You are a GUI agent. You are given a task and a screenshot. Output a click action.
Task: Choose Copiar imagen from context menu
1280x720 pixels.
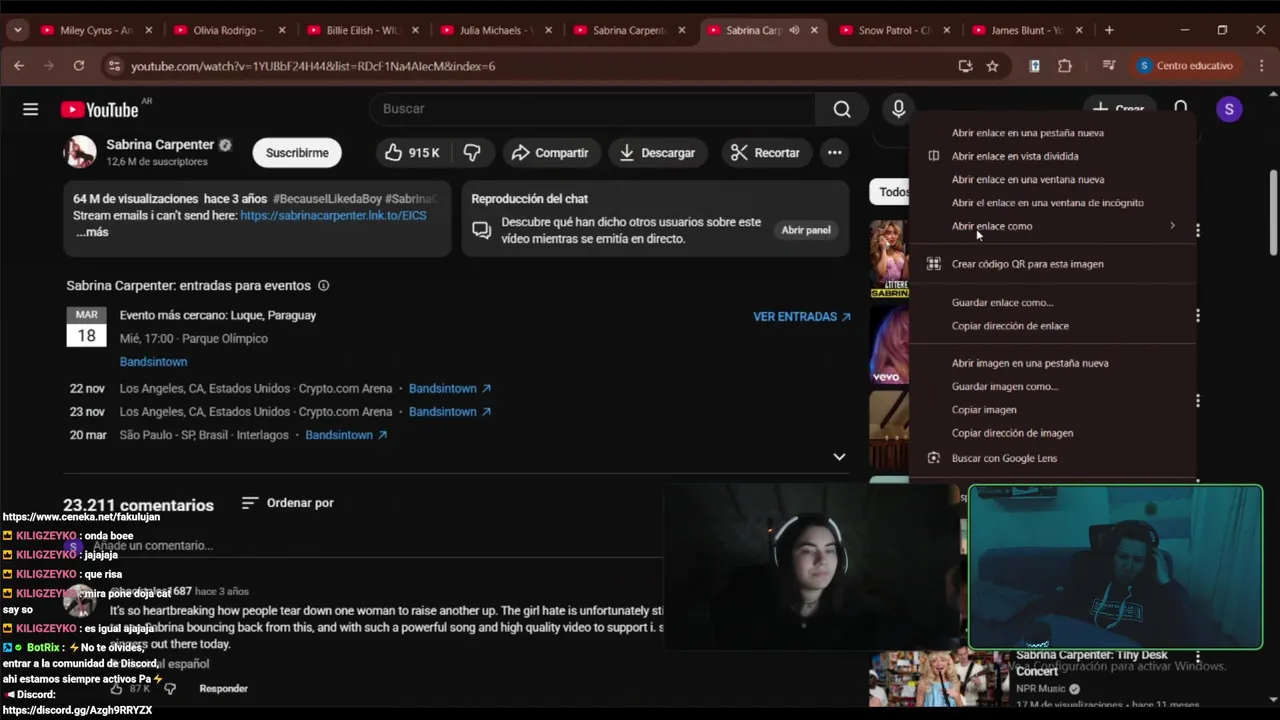(1052, 410)
